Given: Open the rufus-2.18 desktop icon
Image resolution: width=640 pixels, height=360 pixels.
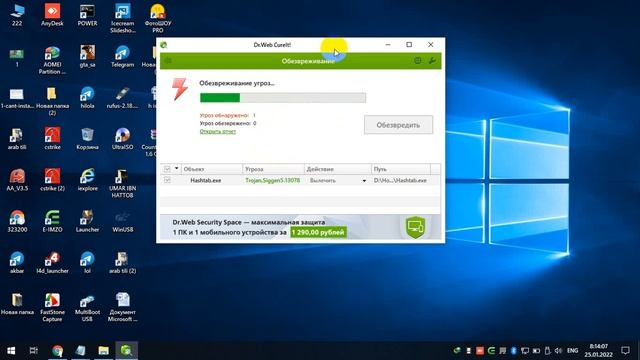Looking at the screenshot, I should click(x=122, y=98).
